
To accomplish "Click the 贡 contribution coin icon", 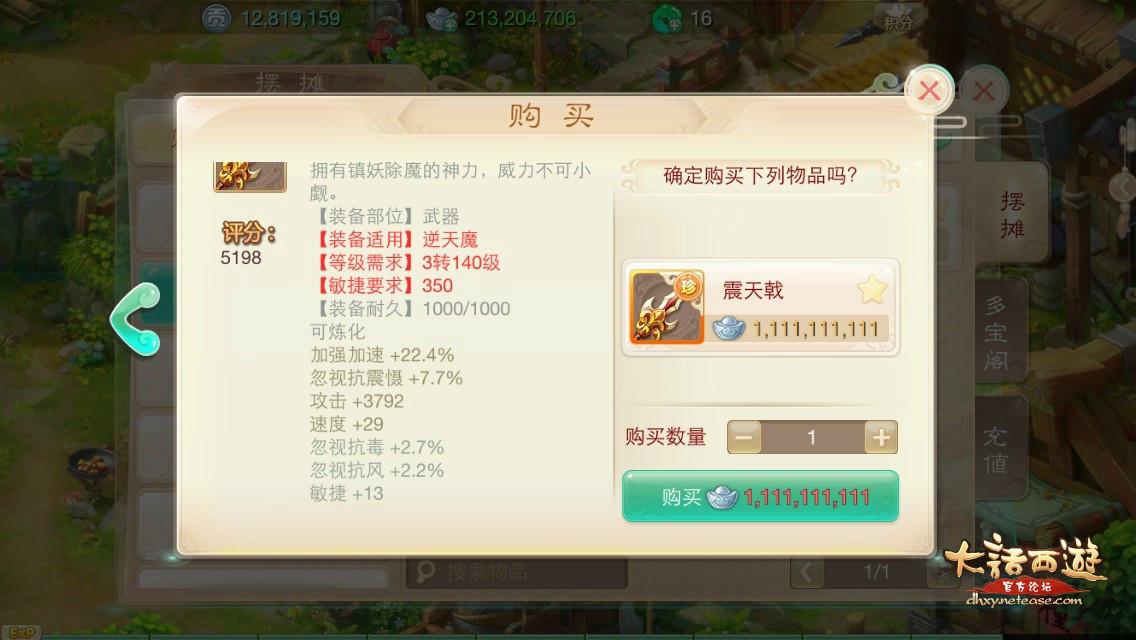I will 216,18.
